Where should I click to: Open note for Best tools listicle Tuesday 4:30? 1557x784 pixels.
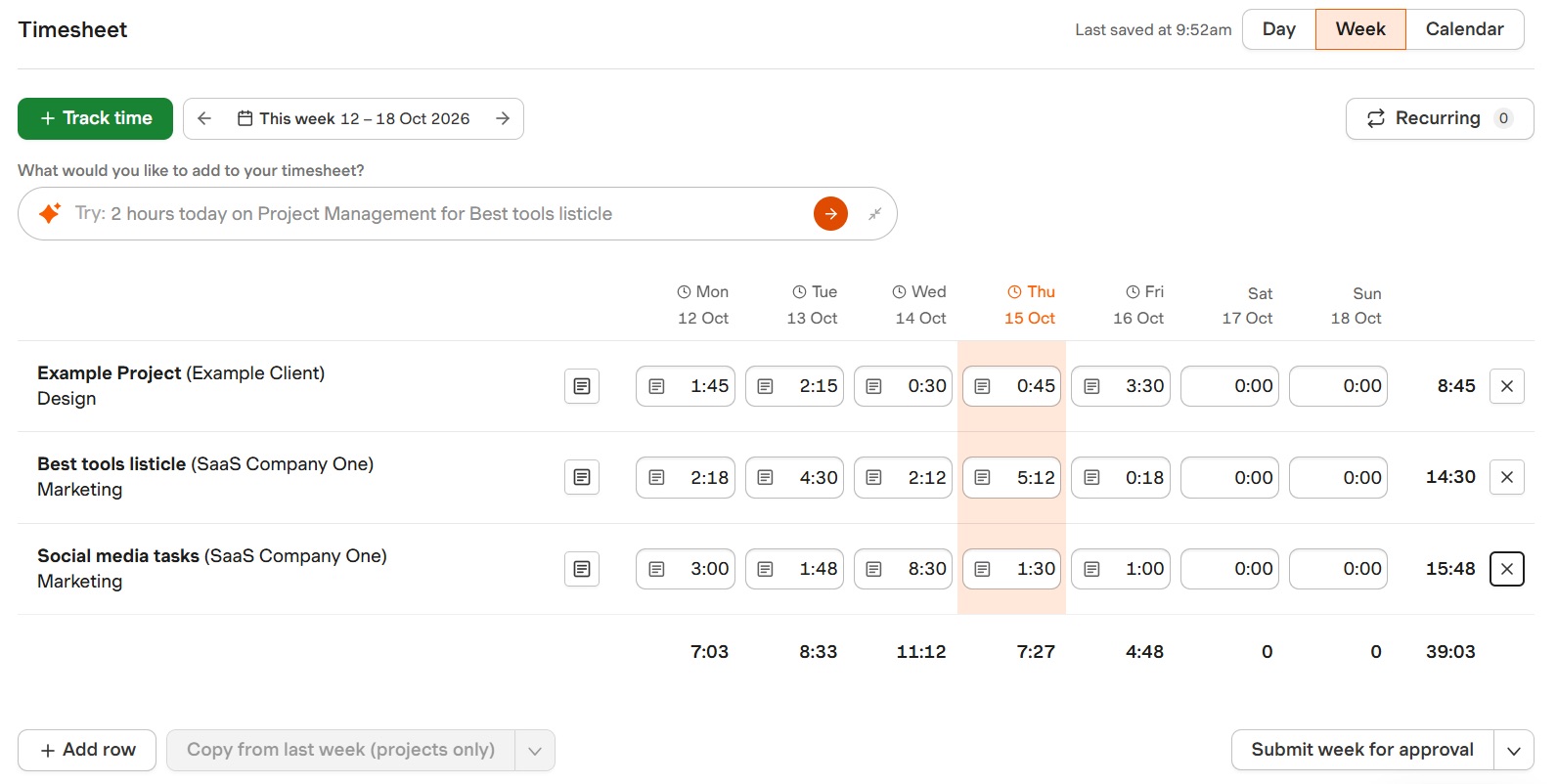click(766, 477)
